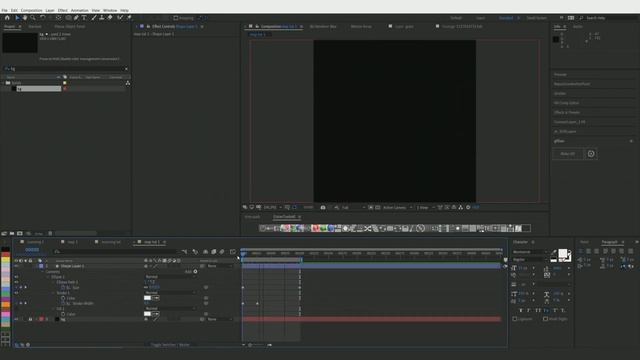Screen dimensions: 640x360
Task: Switch to the Paragraph panel tab
Action: [x=609, y=242]
